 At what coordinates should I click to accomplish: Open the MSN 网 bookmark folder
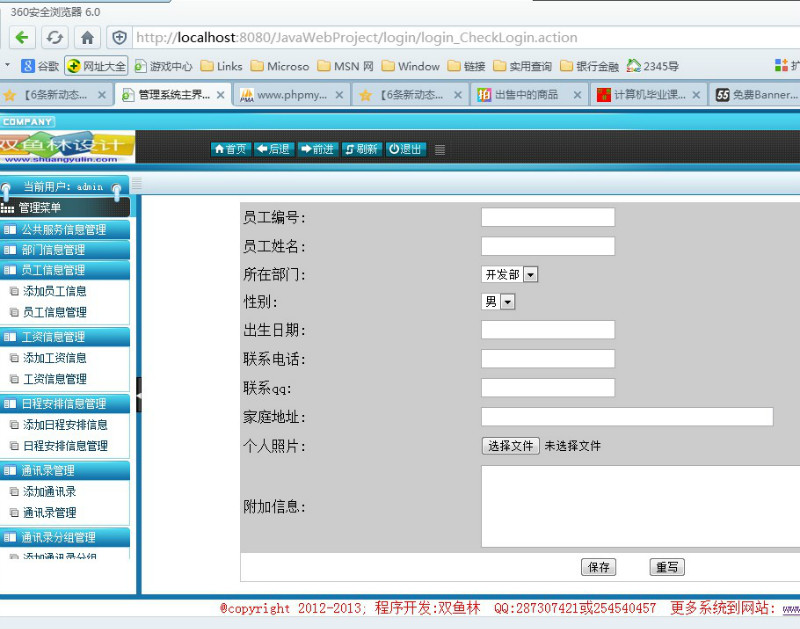click(345, 66)
